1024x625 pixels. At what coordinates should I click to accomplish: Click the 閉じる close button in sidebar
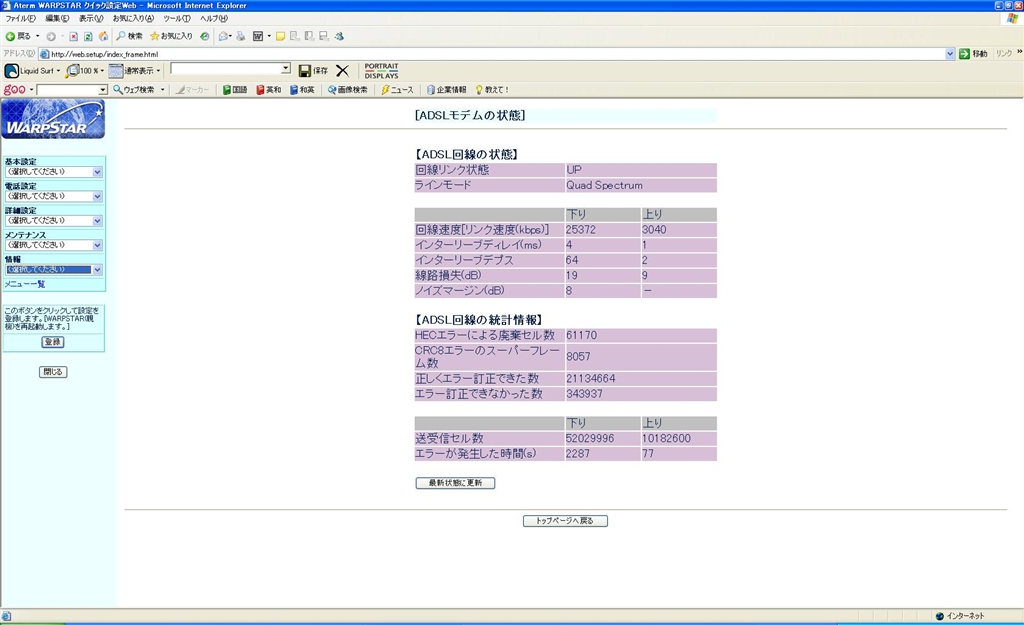pos(53,372)
